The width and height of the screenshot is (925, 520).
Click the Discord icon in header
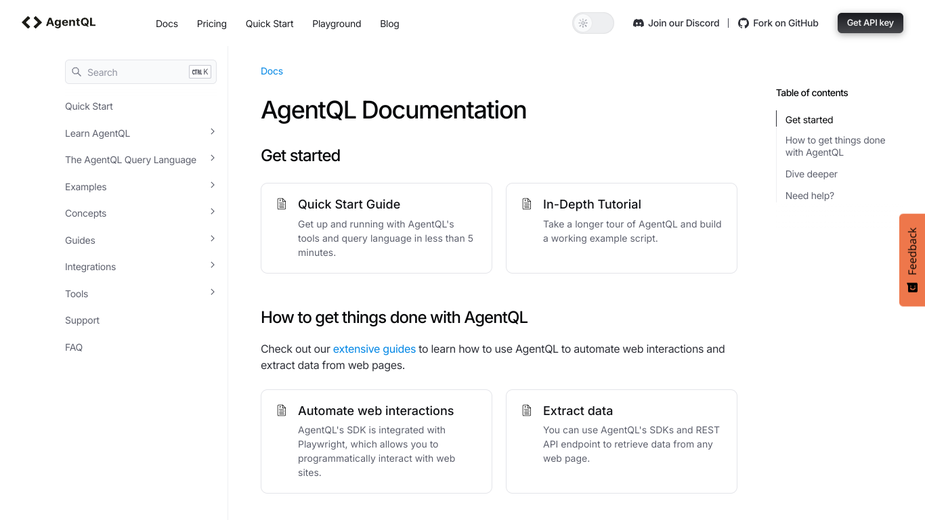tap(638, 23)
